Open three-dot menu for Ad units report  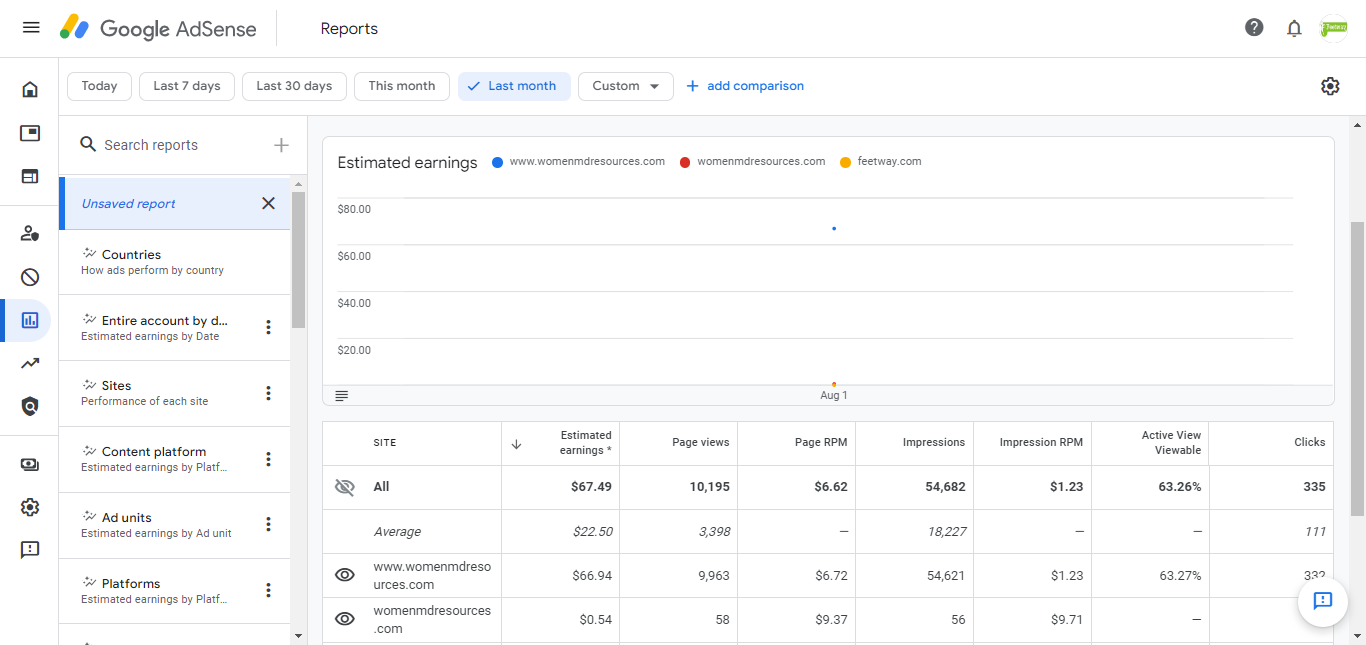click(268, 524)
